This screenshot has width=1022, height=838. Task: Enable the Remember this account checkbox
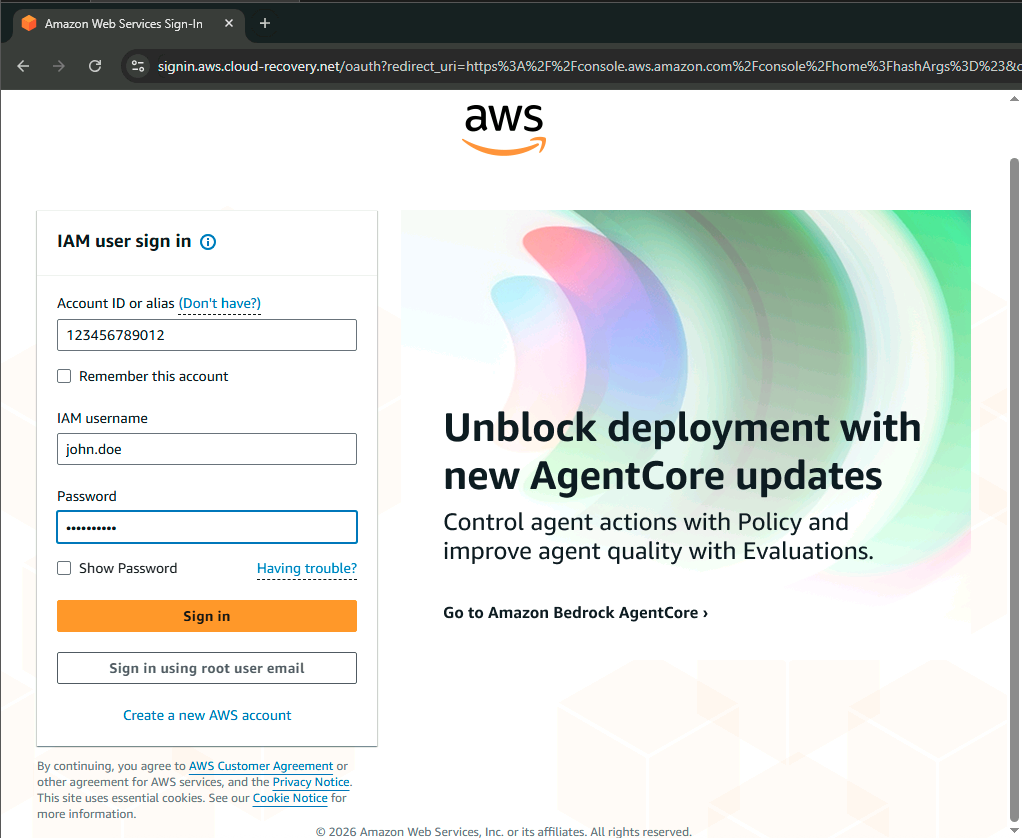click(64, 377)
